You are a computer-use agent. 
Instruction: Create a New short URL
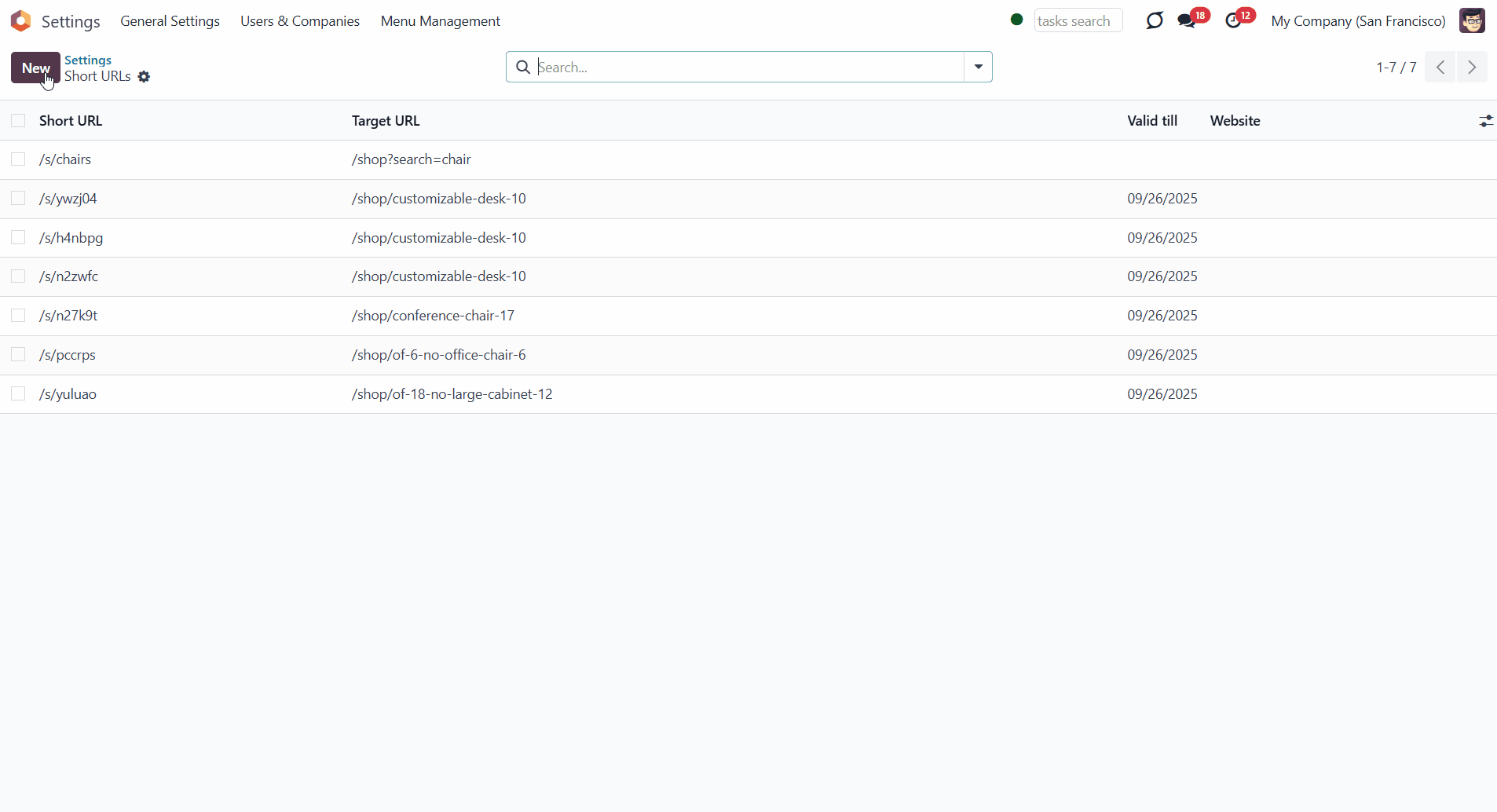pyautogui.click(x=35, y=68)
